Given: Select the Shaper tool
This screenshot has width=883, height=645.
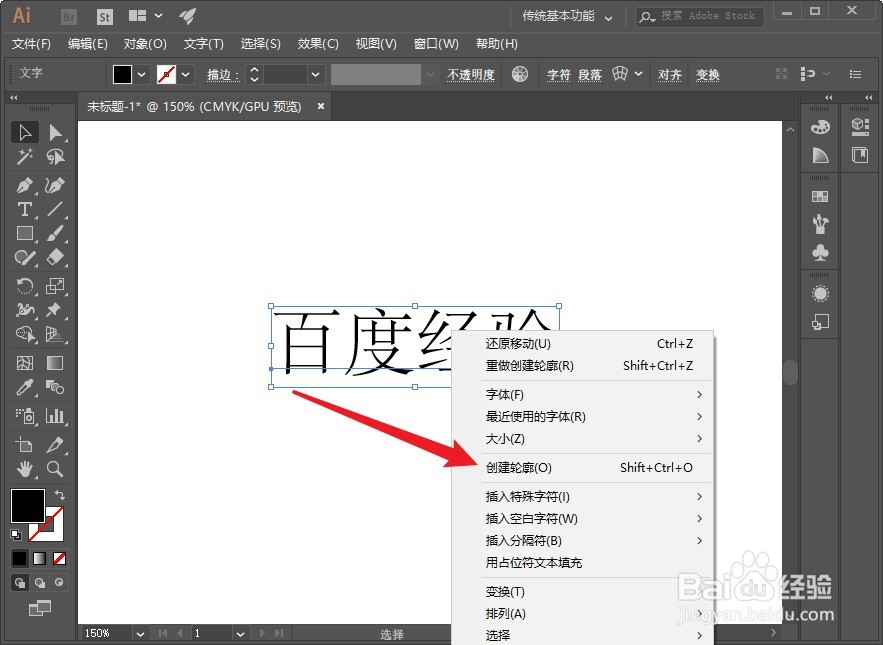Looking at the screenshot, I should 25,257.
